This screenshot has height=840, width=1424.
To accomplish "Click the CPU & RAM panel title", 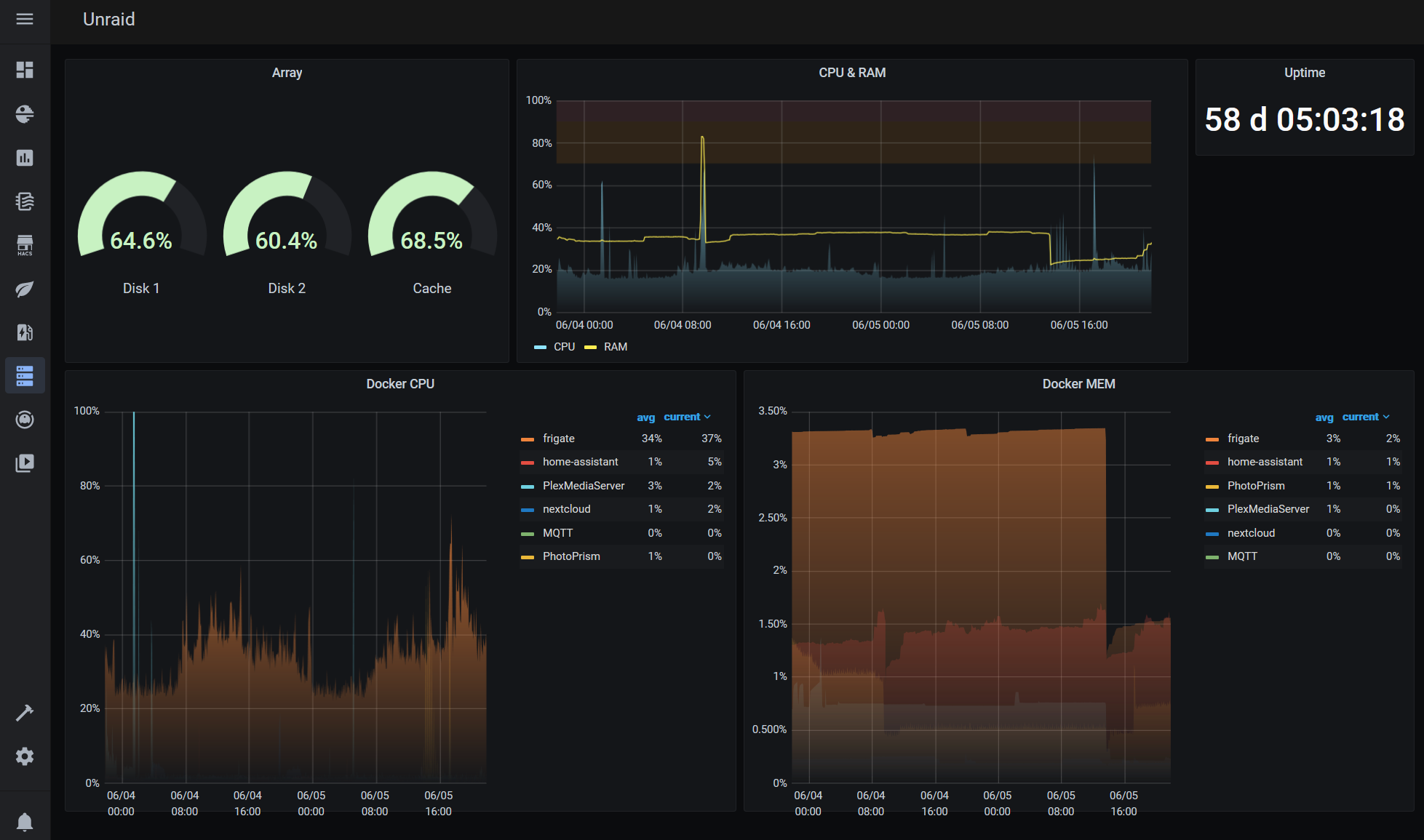I will (x=852, y=73).
